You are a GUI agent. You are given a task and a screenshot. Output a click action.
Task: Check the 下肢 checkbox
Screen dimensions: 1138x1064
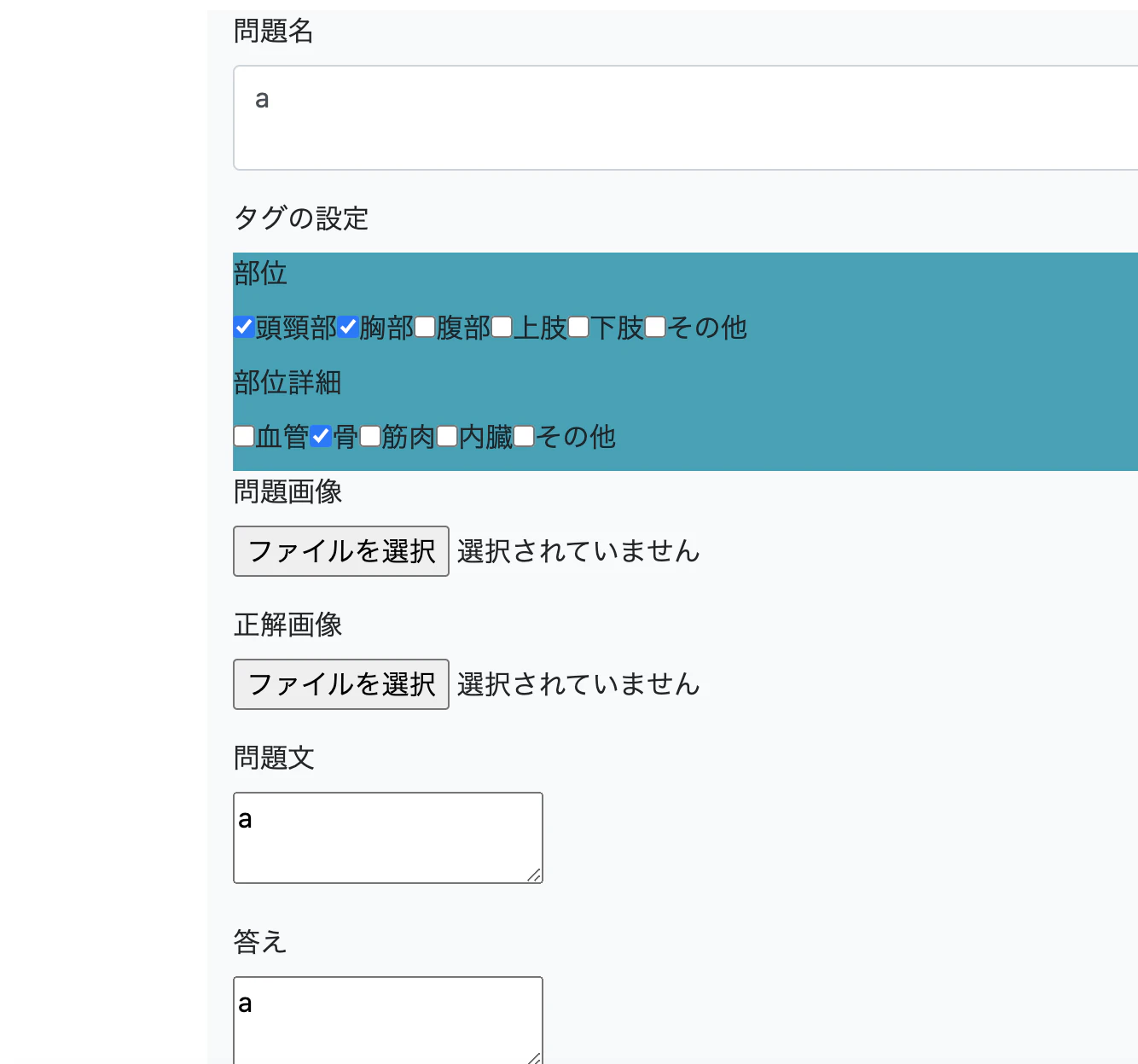point(578,327)
